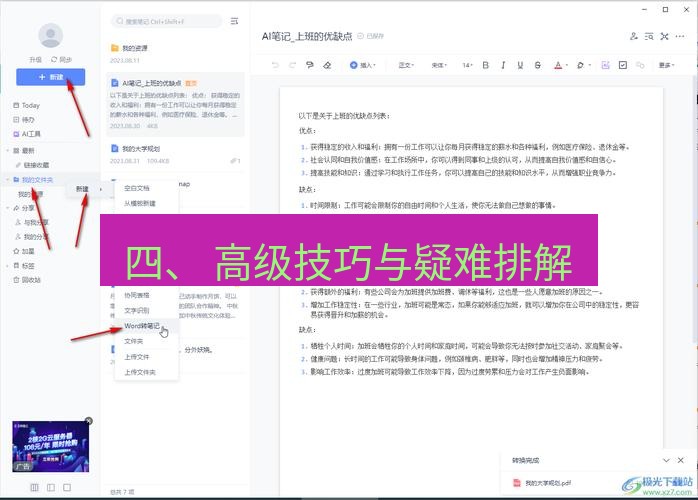Click the redo icon in editor toolbar
698x500 pixels.
coord(292,65)
